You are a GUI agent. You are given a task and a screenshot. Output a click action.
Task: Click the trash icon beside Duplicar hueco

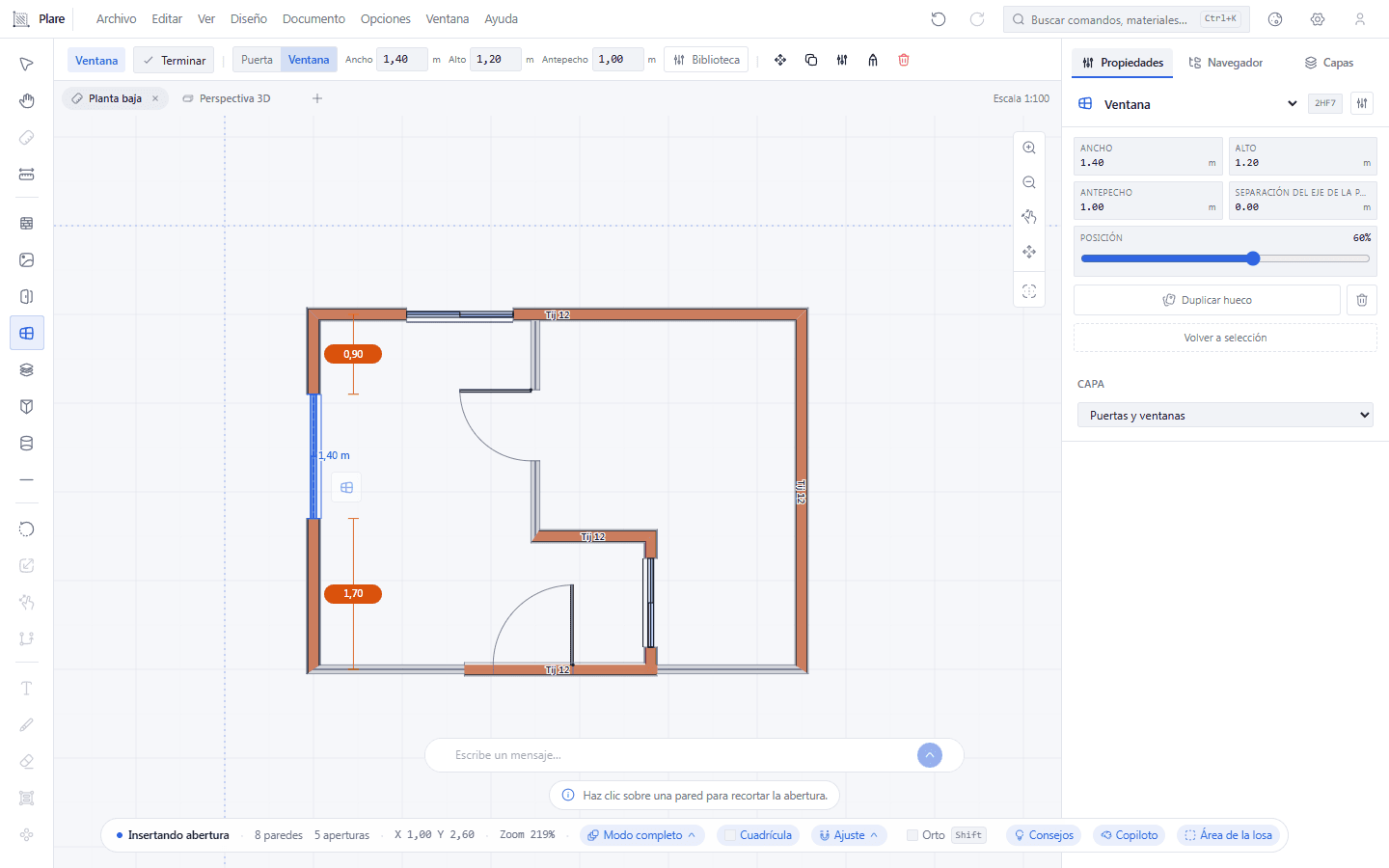[1362, 300]
